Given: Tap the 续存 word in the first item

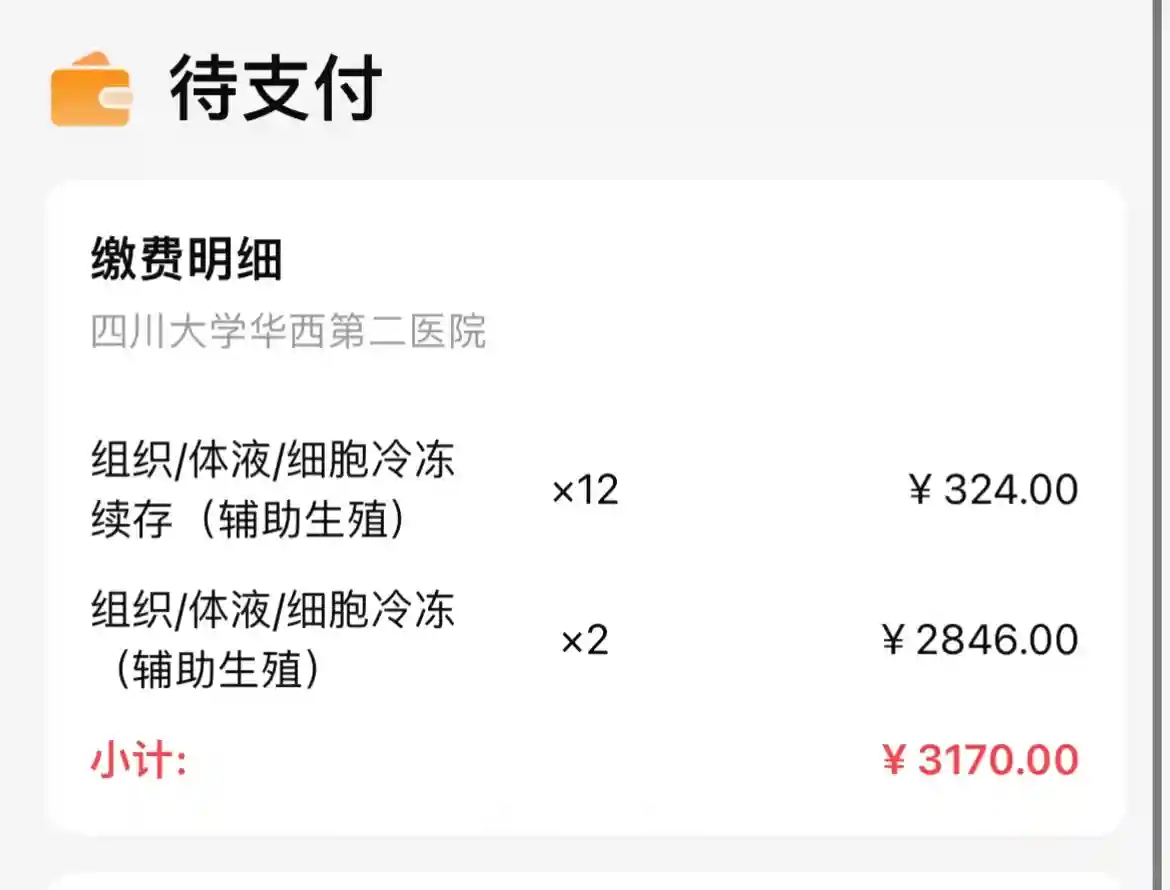Looking at the screenshot, I should coord(133,521).
